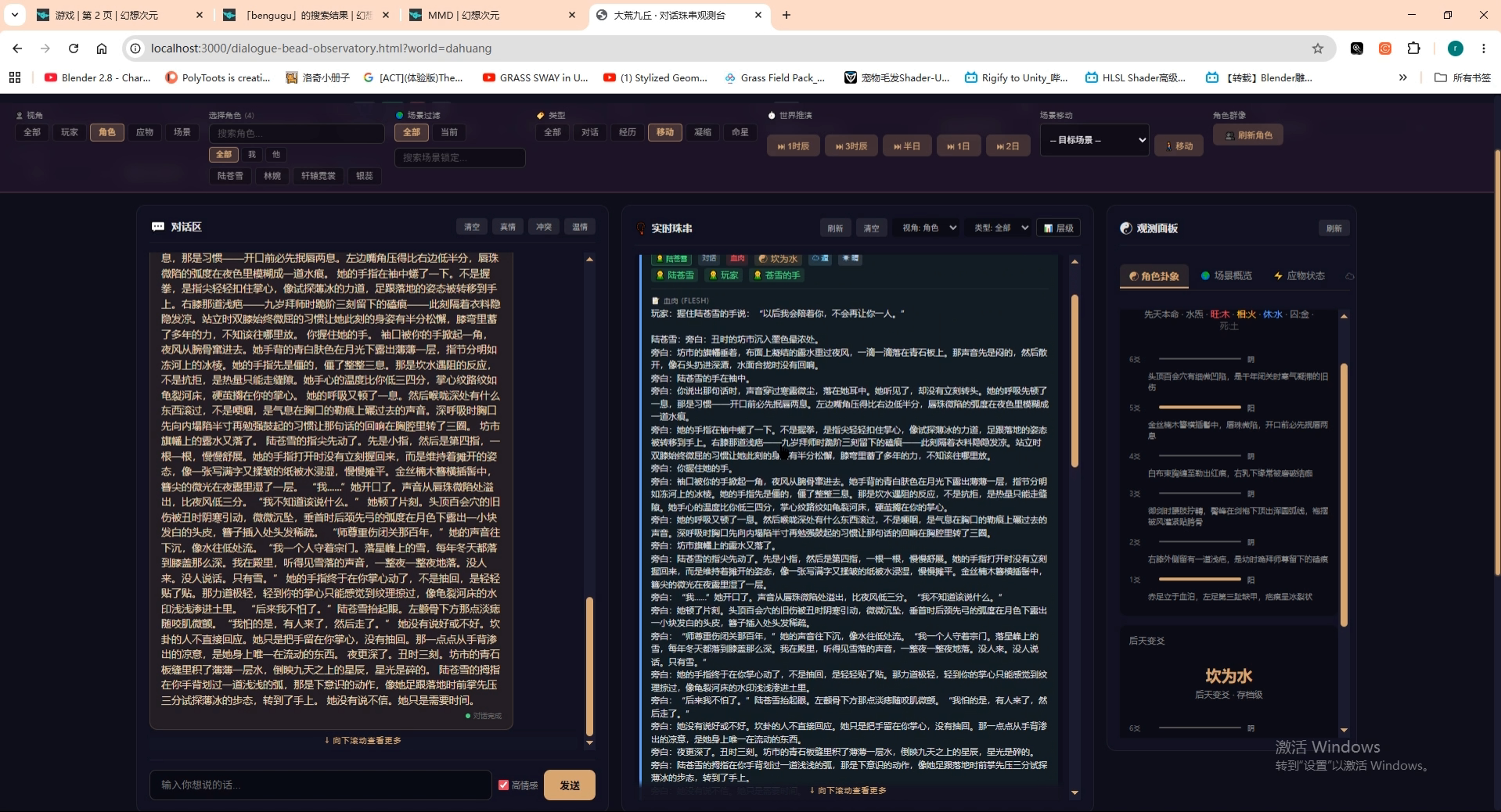The width and height of the screenshot is (1501, 812).
Task: Click 向下滚动查看更多 in dialogue area
Action: 362,740
